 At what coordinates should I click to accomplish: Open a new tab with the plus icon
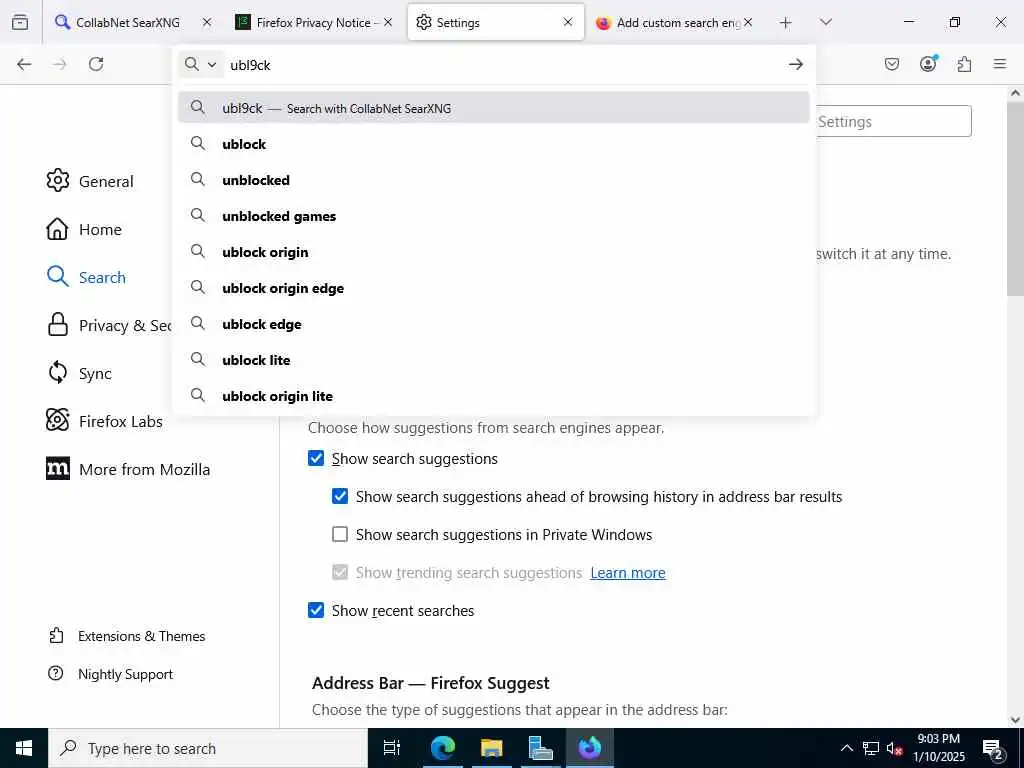click(786, 23)
